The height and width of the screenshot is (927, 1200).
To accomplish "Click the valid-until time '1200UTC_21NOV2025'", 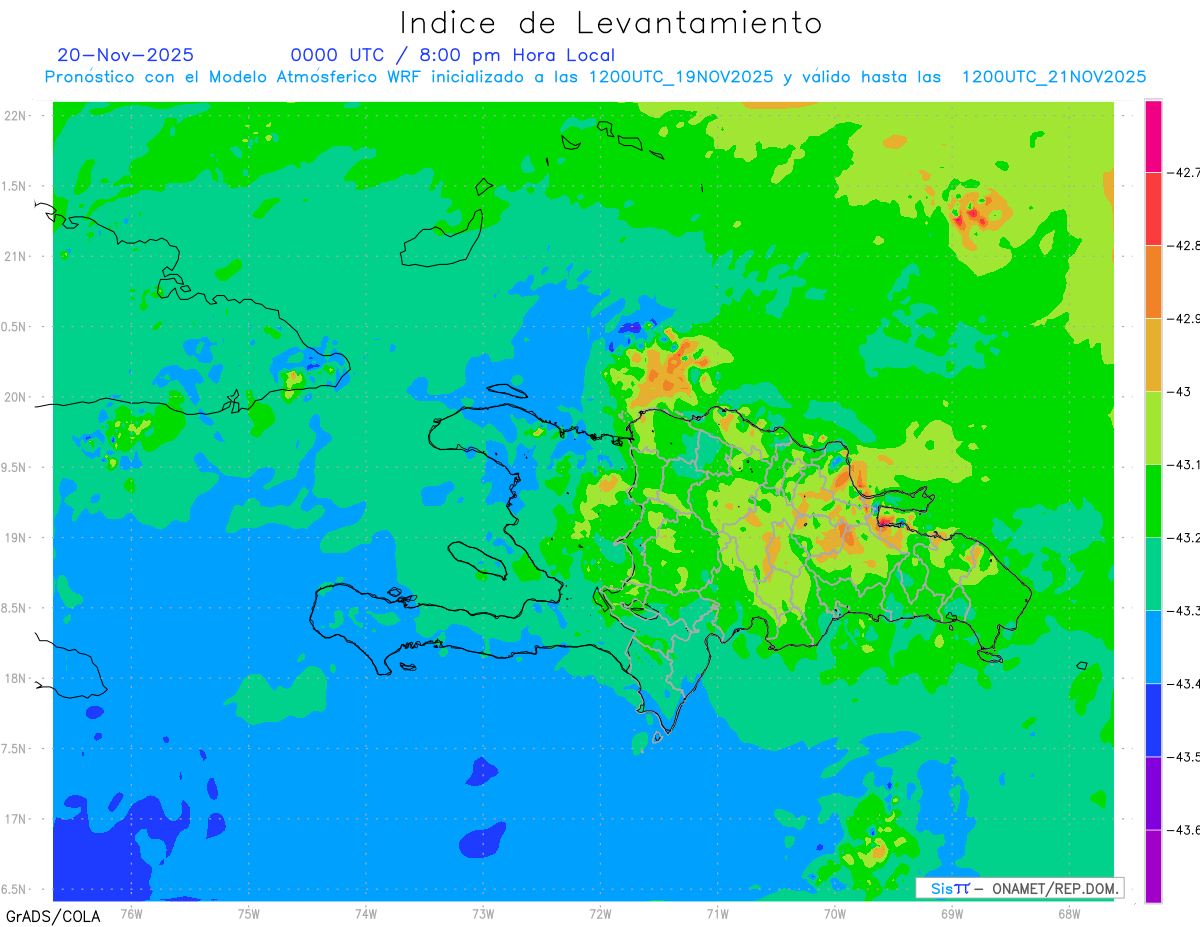I will (x=1054, y=77).
